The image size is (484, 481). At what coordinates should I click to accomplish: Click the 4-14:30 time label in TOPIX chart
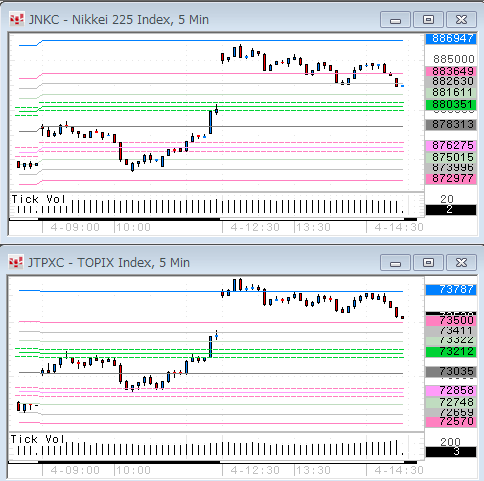[399, 470]
